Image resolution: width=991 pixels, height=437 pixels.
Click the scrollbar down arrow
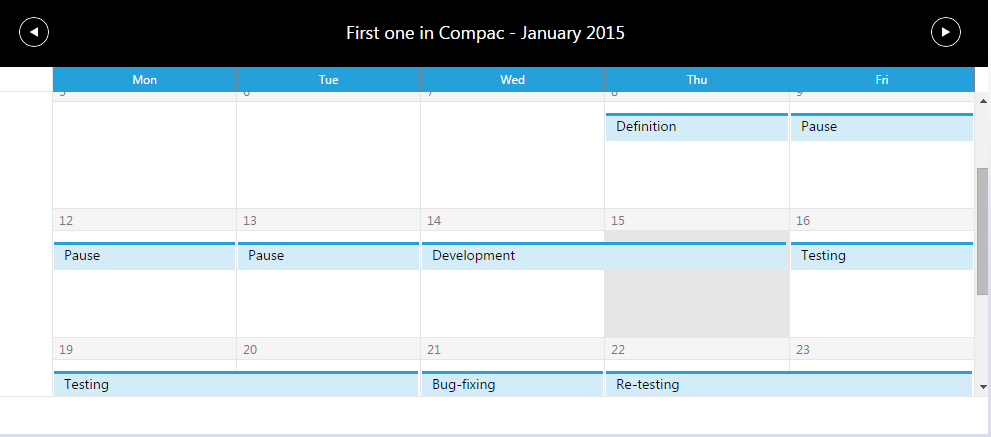(x=983, y=386)
